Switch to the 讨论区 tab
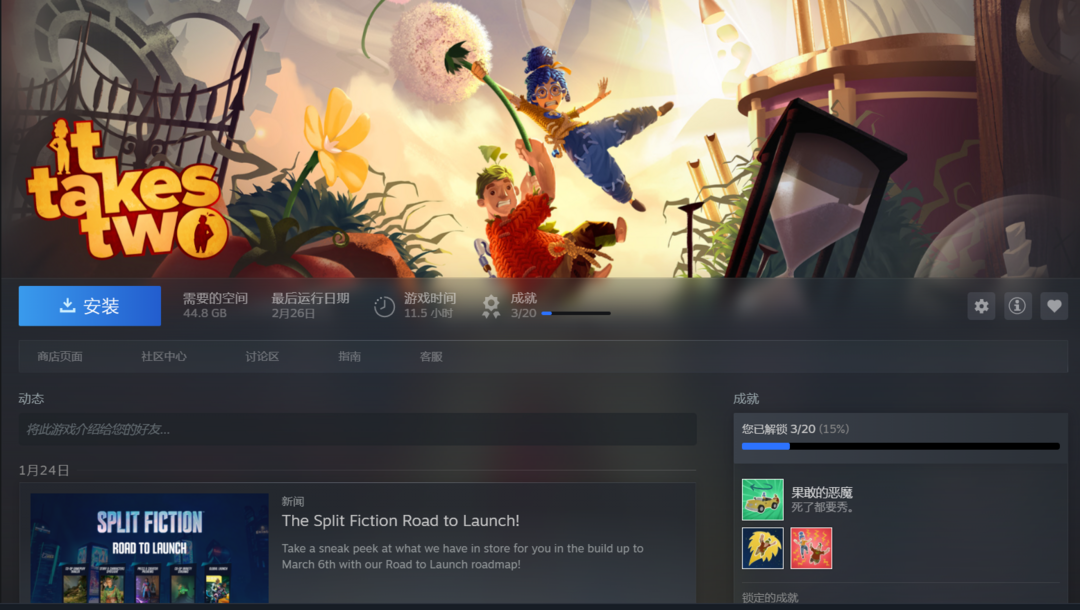 (262, 357)
